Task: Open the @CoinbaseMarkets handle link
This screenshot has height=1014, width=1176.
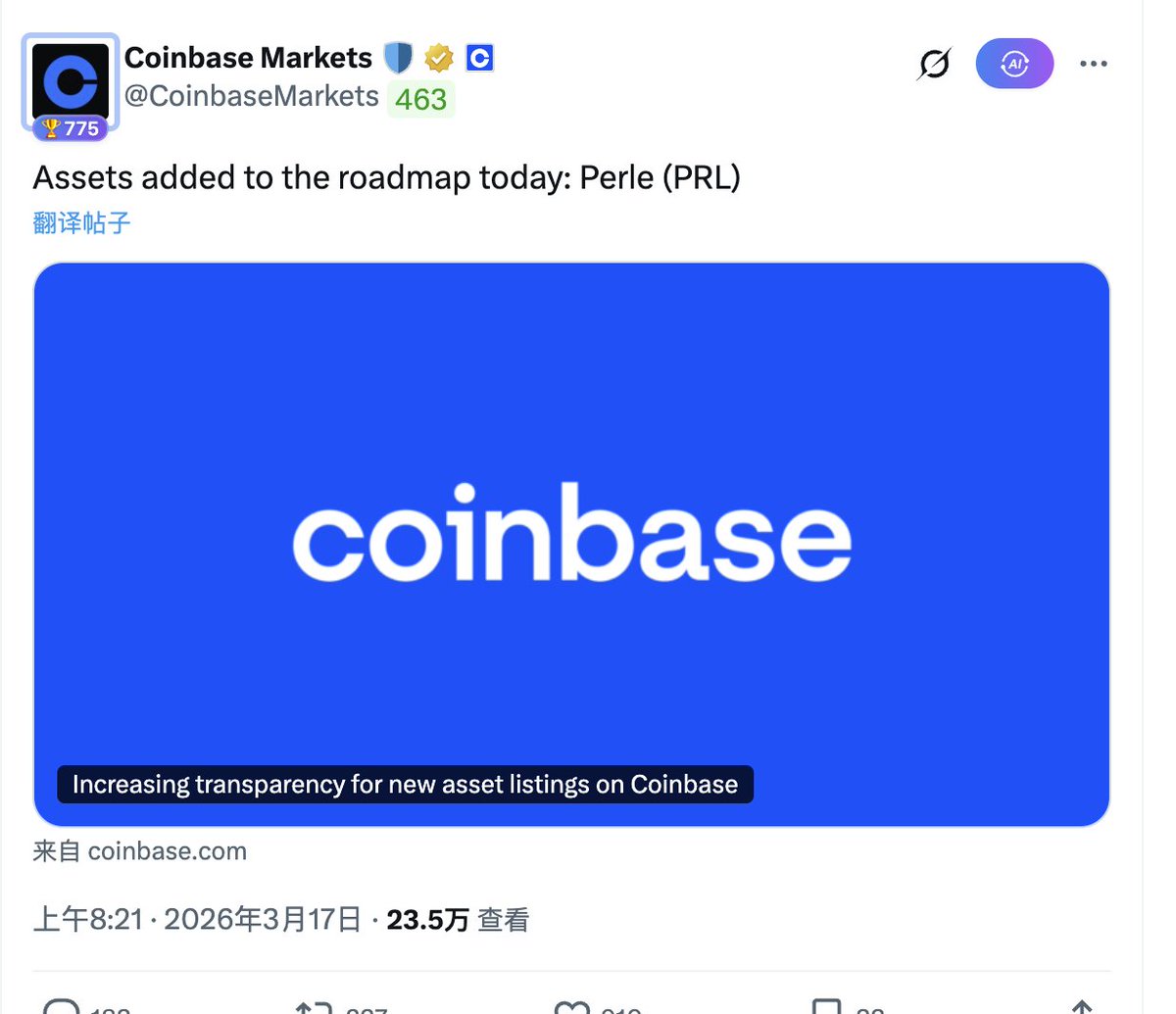Action: coord(252,96)
